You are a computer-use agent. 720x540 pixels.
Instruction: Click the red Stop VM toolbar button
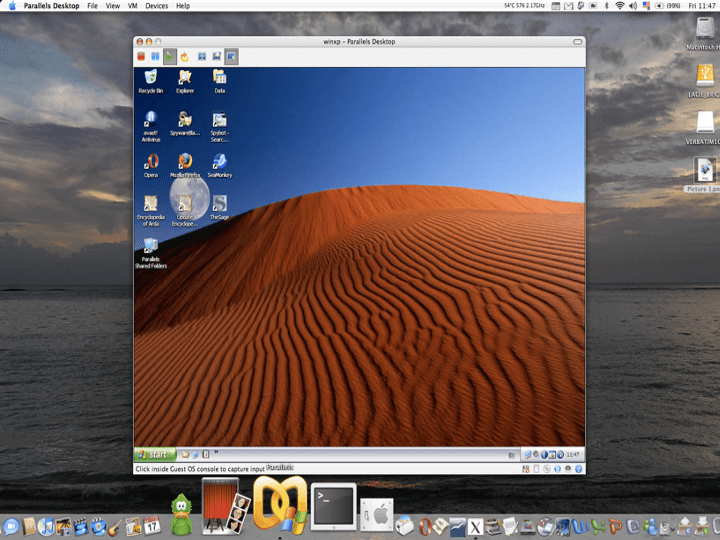[x=140, y=57]
